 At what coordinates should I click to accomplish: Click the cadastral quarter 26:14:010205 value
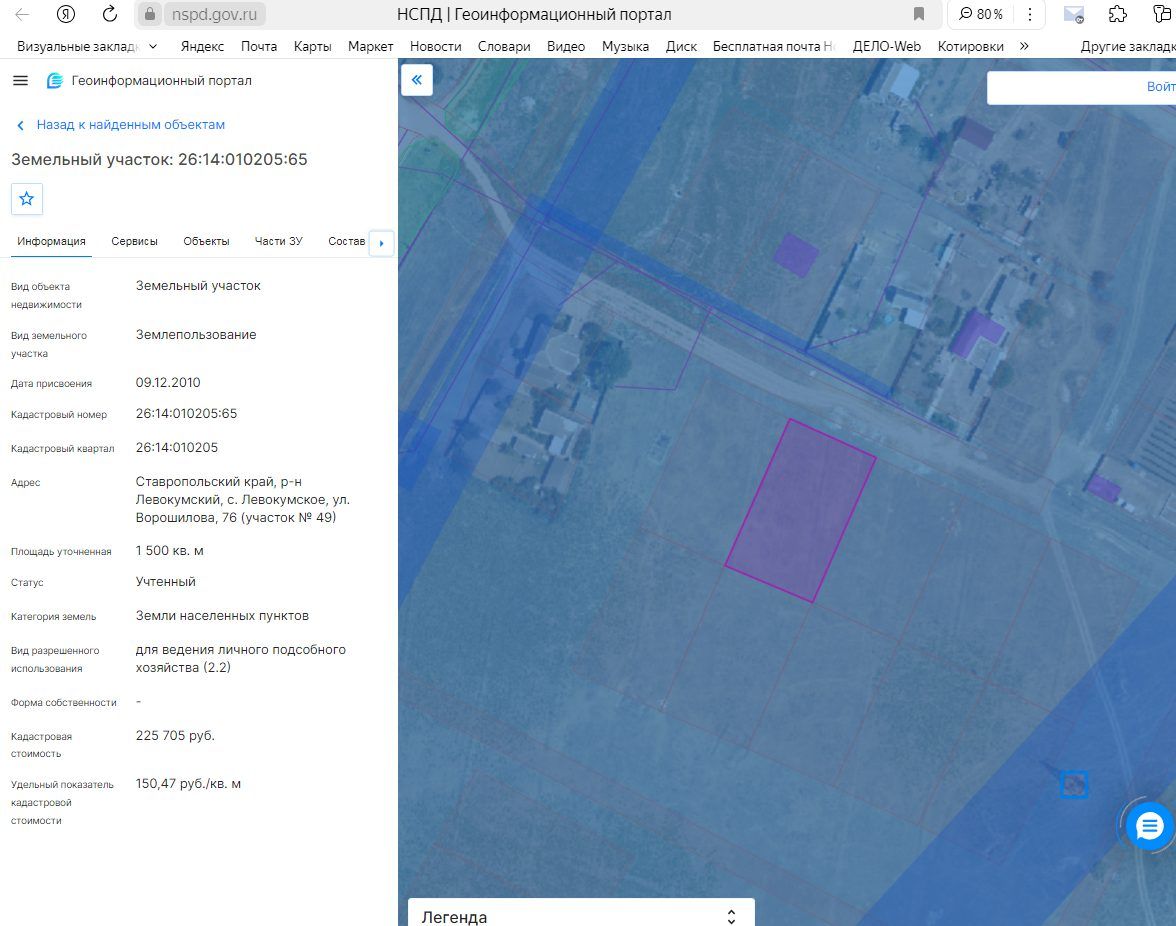coord(177,448)
